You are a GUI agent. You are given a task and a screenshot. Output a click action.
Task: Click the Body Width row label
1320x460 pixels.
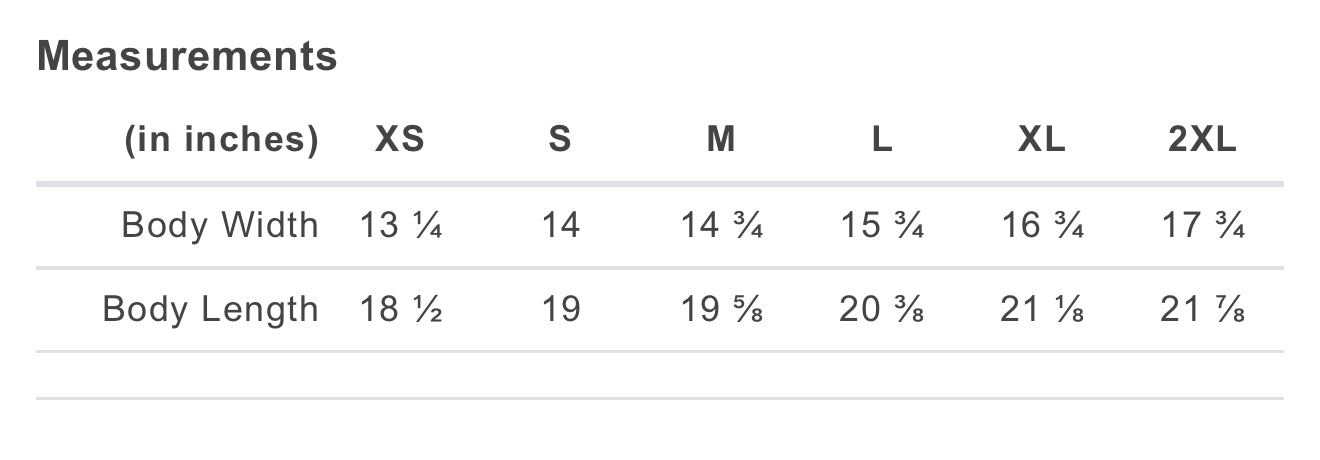(x=220, y=226)
